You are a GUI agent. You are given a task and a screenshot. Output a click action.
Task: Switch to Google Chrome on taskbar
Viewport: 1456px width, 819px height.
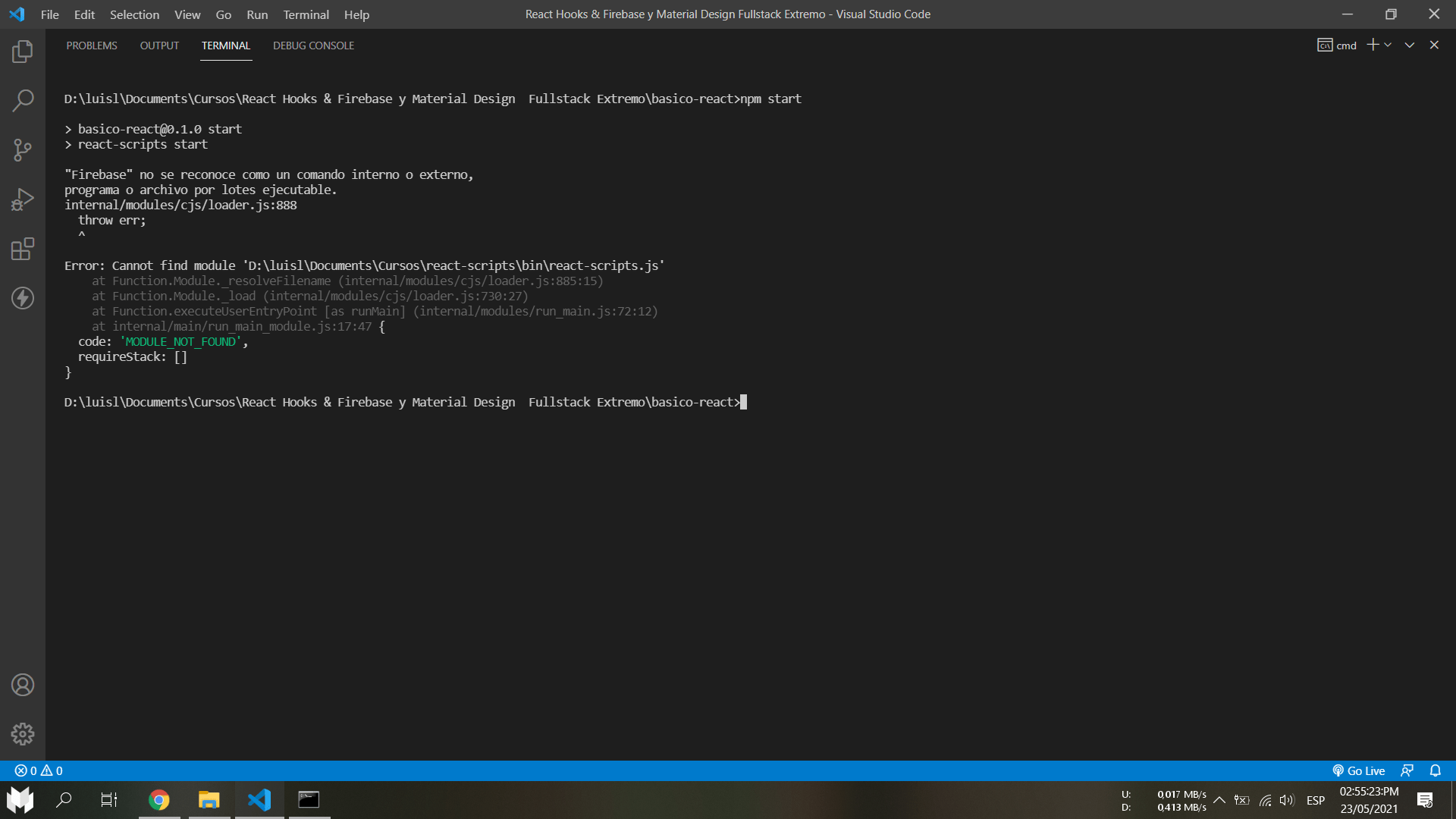pos(159,799)
